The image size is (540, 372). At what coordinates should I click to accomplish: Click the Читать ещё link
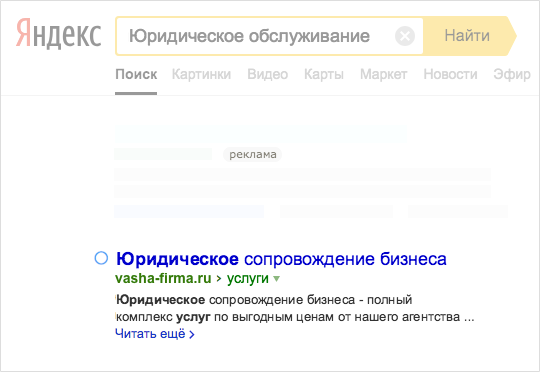coord(150,334)
